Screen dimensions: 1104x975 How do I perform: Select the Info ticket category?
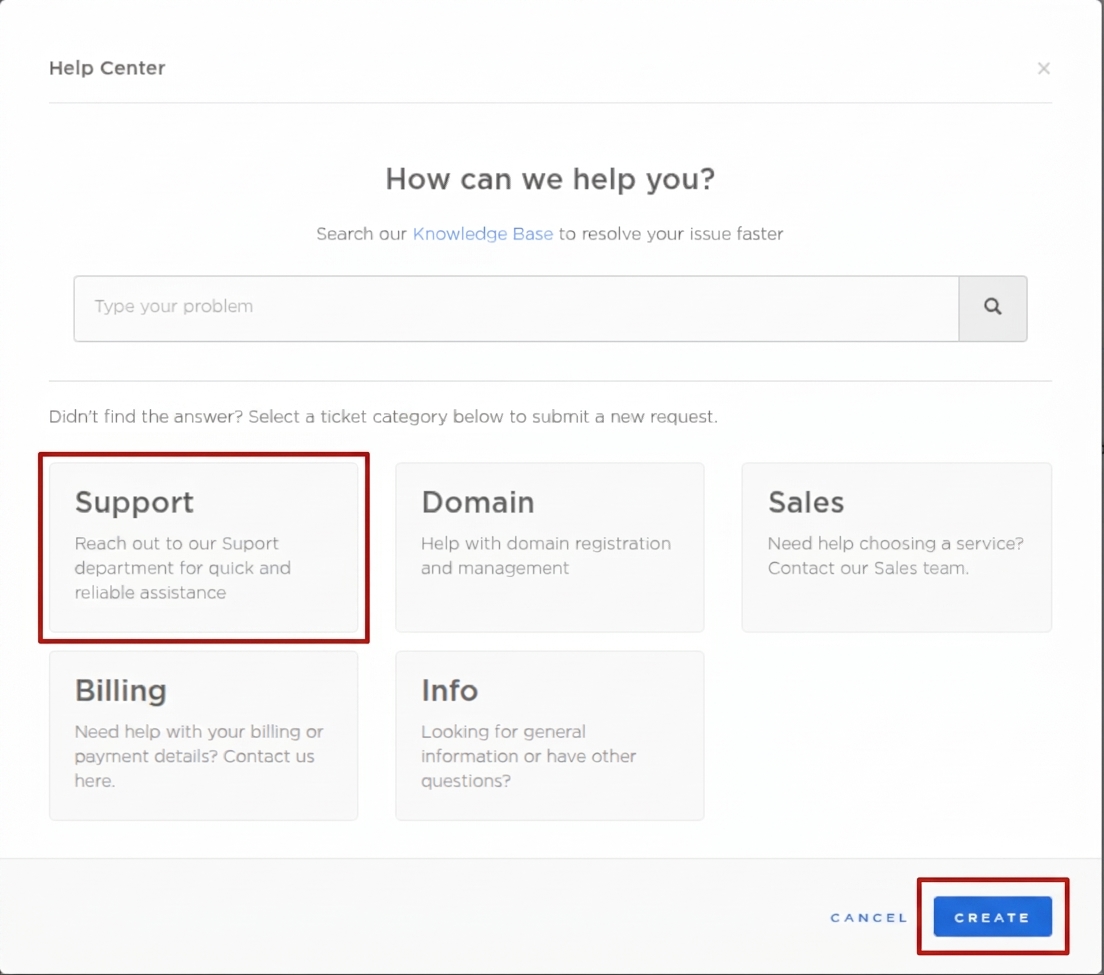[x=550, y=735]
